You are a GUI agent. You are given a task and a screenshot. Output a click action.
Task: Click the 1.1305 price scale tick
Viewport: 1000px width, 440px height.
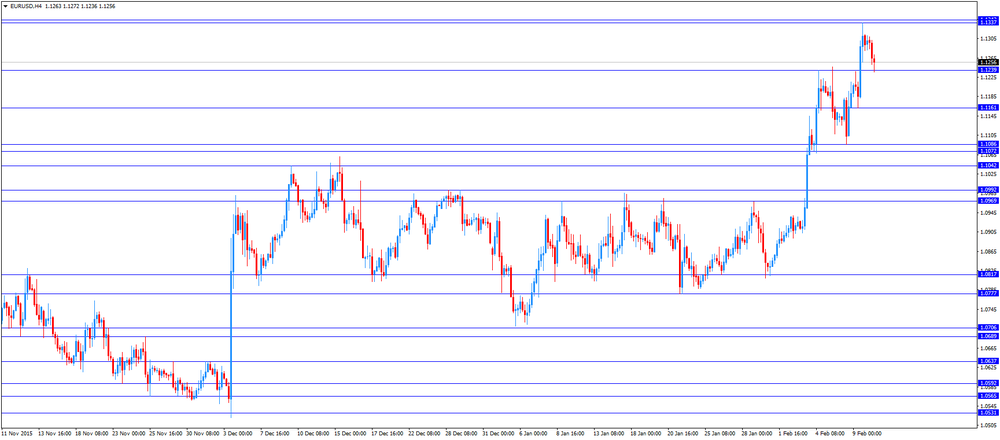989,39
